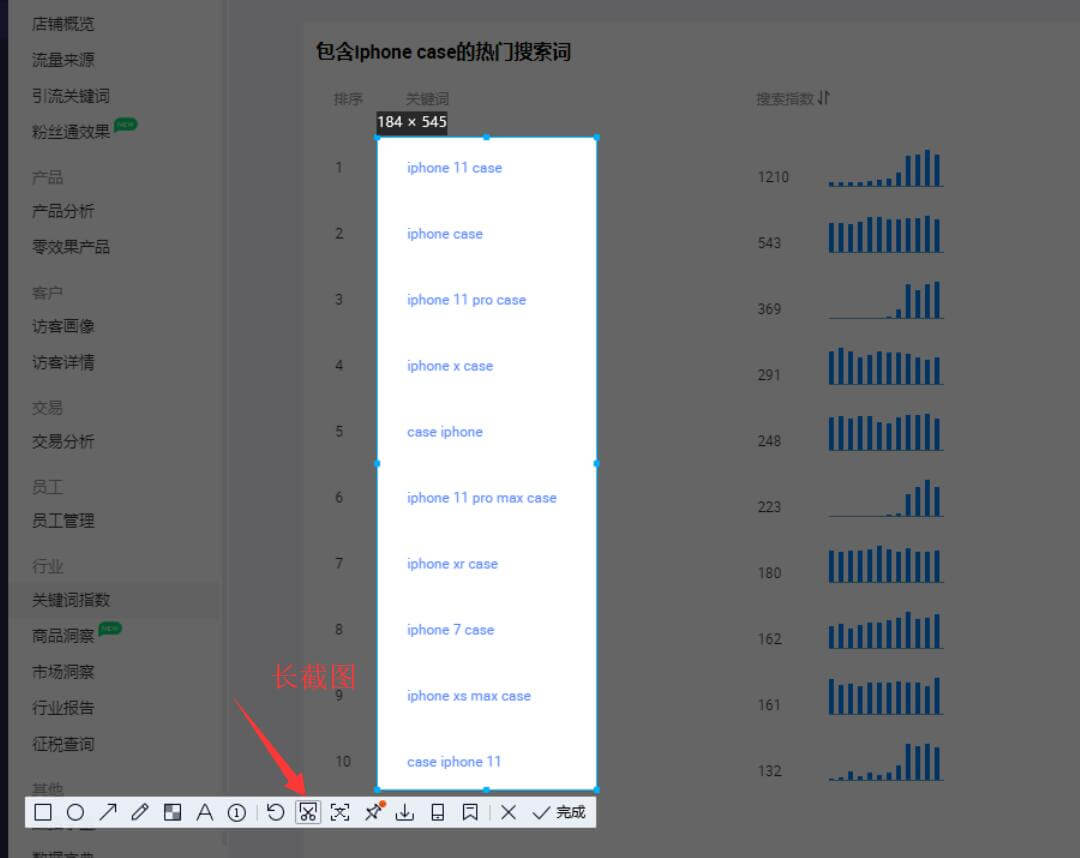The image size is (1080, 858).
Task: Open the iphone 11 case keyword
Action: (x=454, y=168)
